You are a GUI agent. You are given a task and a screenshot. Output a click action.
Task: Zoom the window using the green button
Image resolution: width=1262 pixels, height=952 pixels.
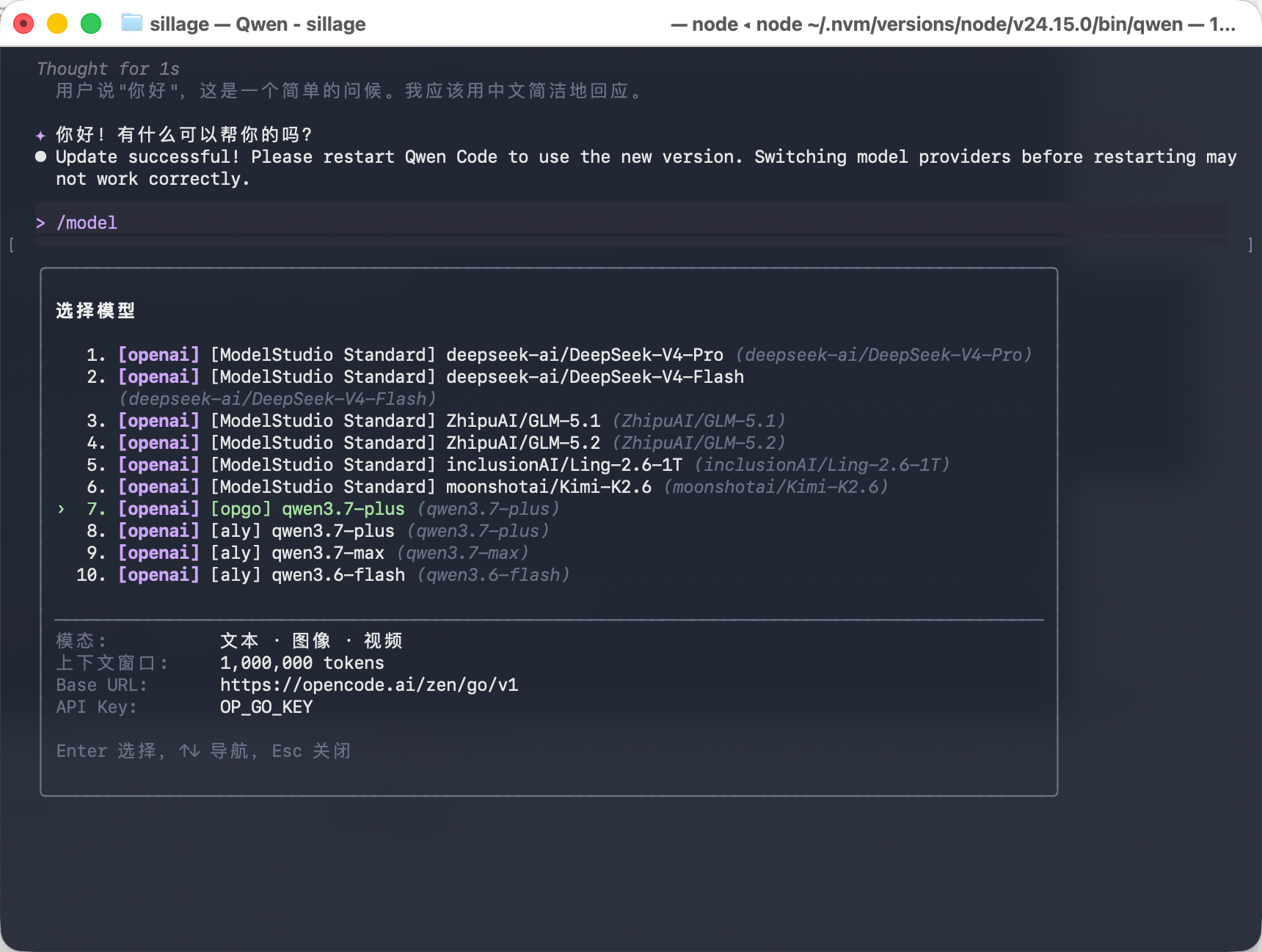click(x=91, y=24)
